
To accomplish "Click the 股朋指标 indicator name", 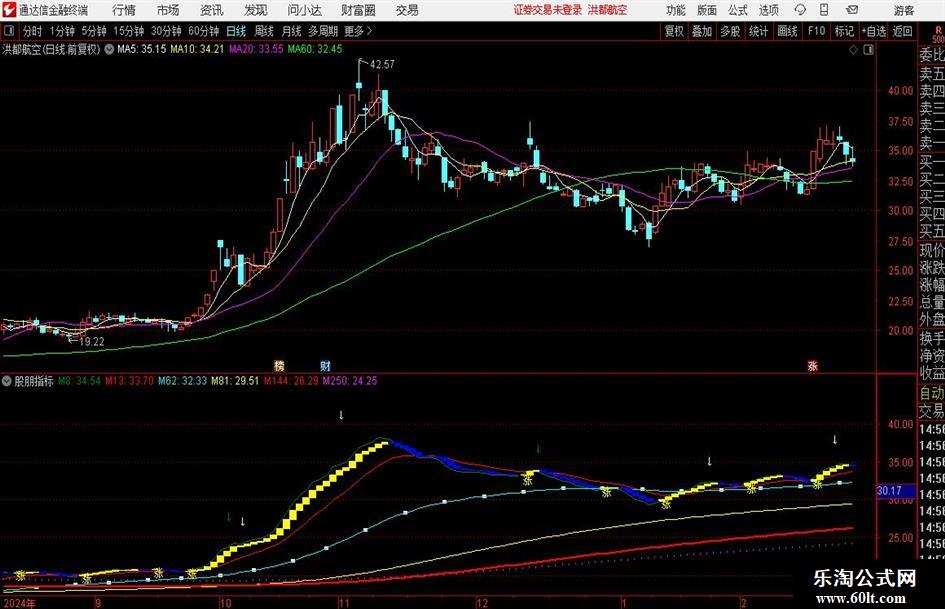I will click(34, 381).
